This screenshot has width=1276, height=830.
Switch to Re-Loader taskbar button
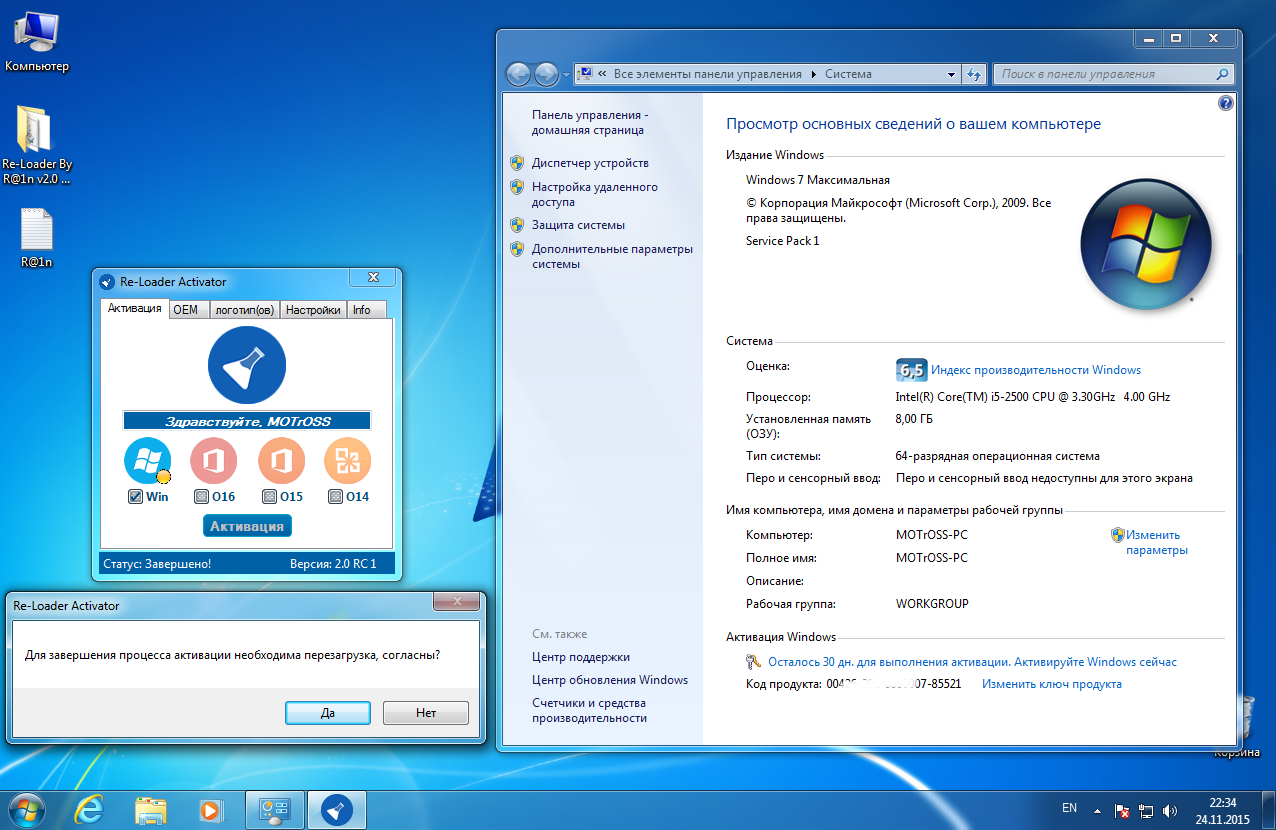336,808
